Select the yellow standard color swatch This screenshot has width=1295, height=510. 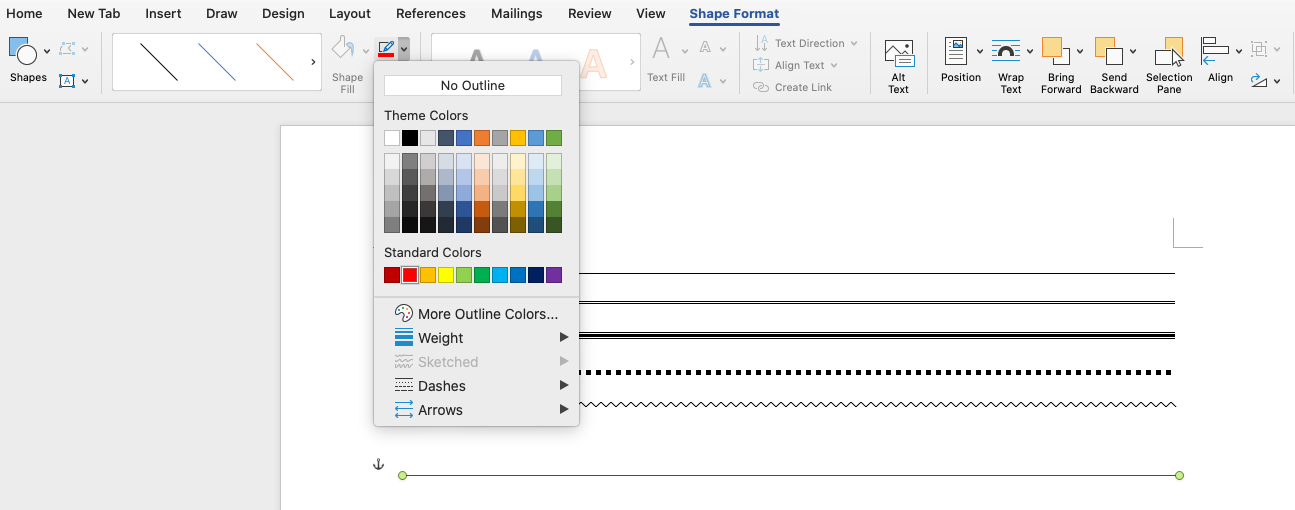pos(446,275)
